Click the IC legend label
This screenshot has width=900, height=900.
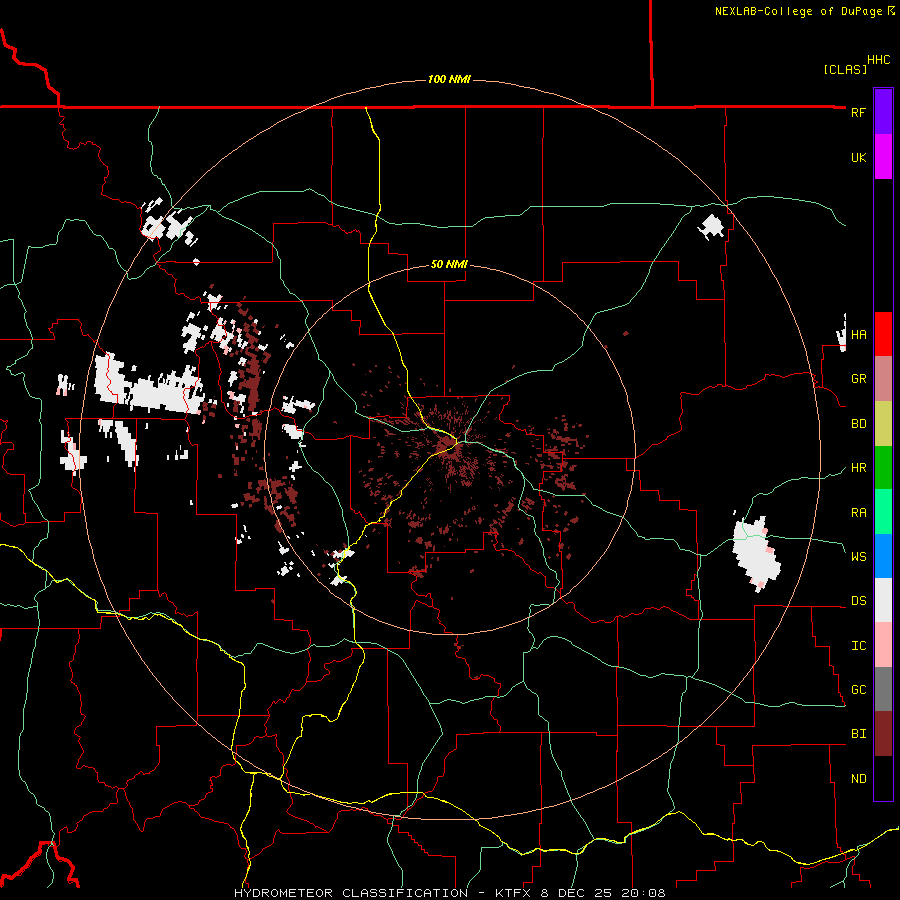(x=858, y=646)
